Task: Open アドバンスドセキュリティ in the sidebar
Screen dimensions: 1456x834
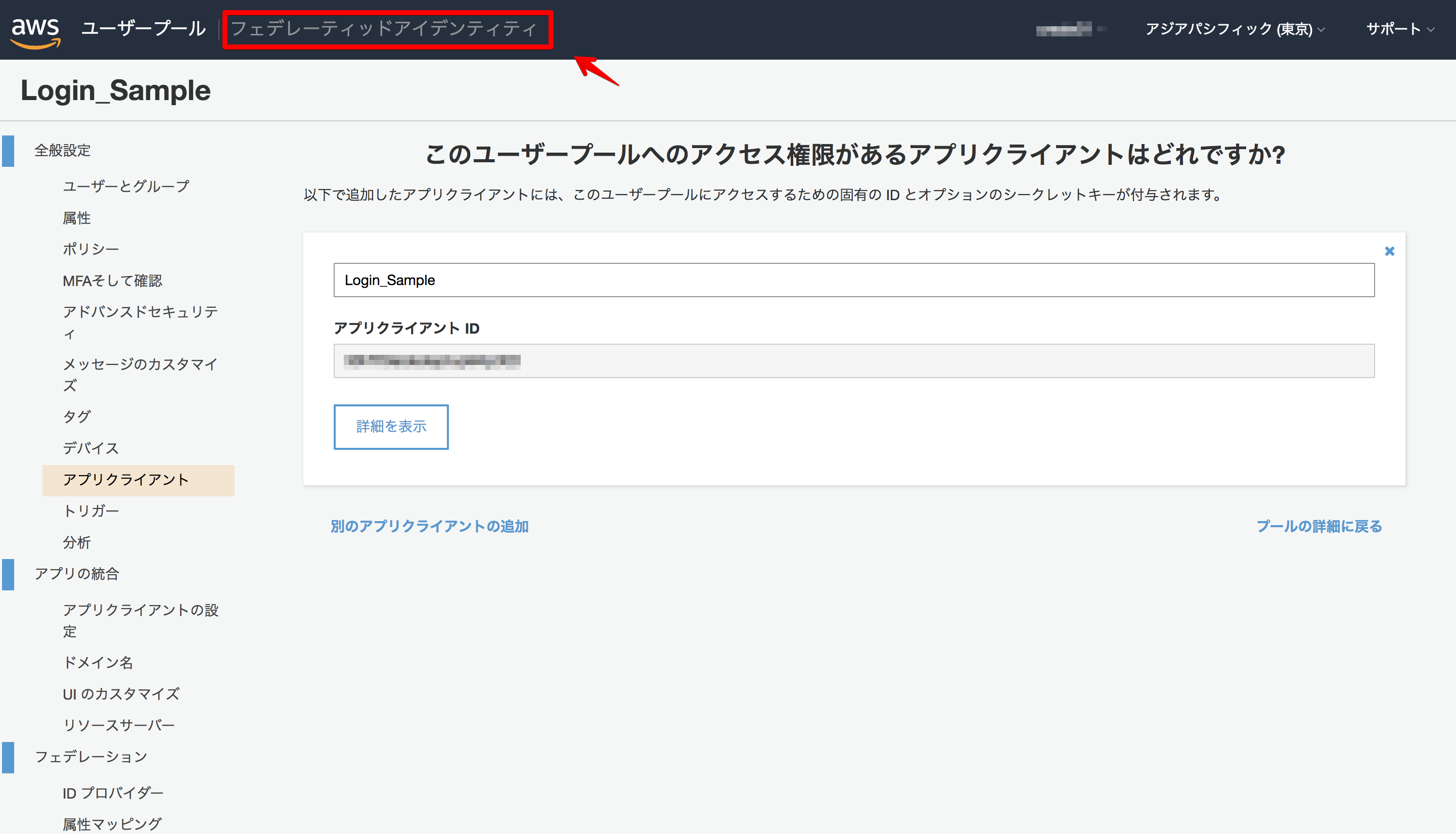Action: (x=141, y=322)
